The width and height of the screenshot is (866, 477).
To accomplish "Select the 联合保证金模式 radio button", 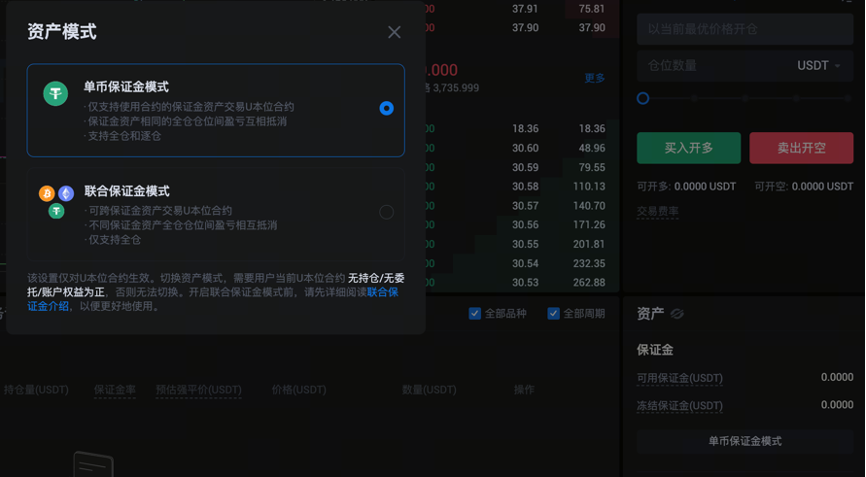I will [x=386, y=212].
